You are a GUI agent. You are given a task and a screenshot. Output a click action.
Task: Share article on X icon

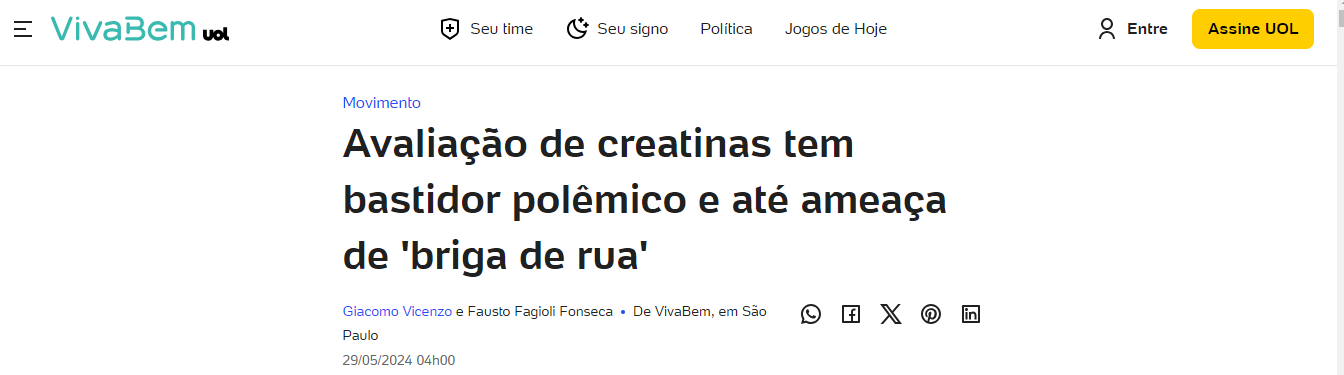point(891,314)
